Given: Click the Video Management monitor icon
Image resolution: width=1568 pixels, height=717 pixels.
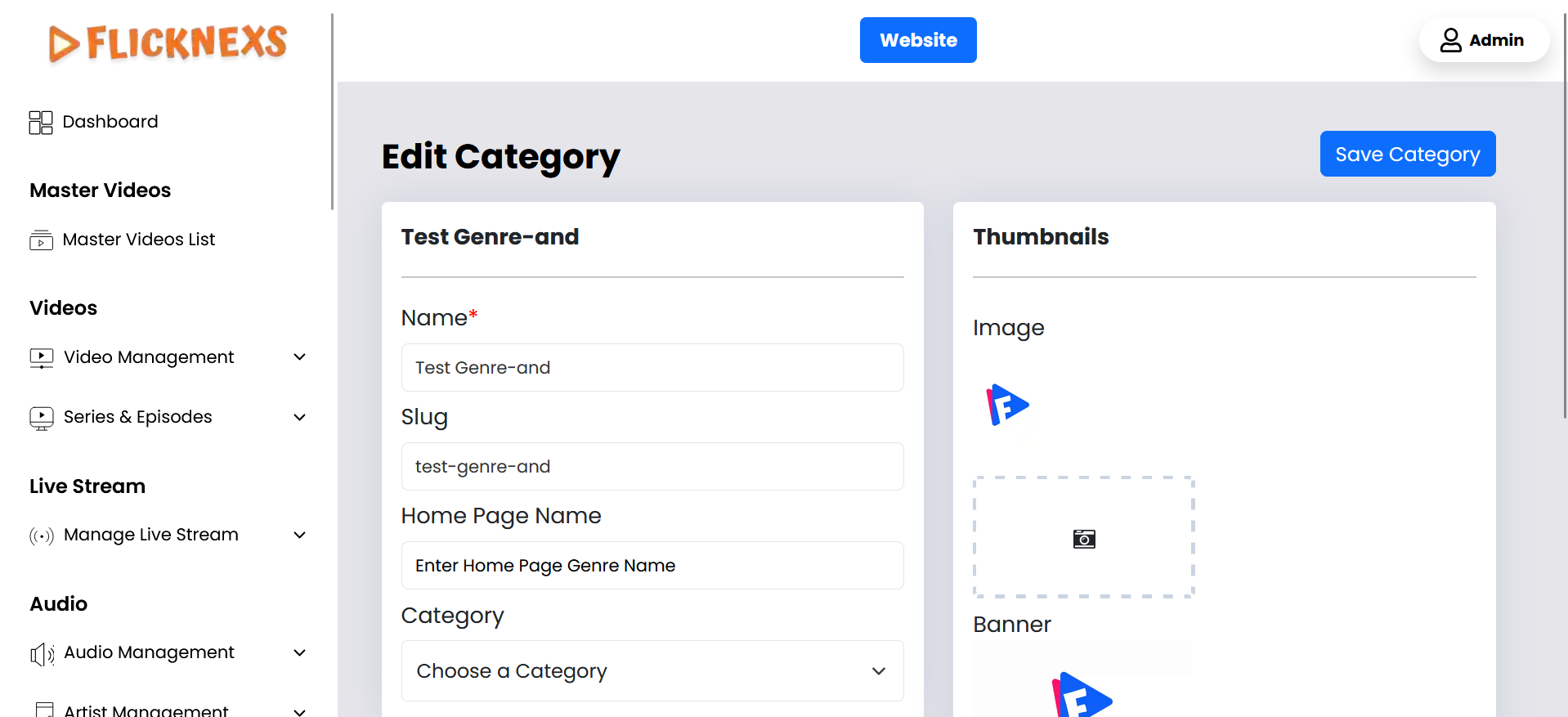Looking at the screenshot, I should point(42,358).
